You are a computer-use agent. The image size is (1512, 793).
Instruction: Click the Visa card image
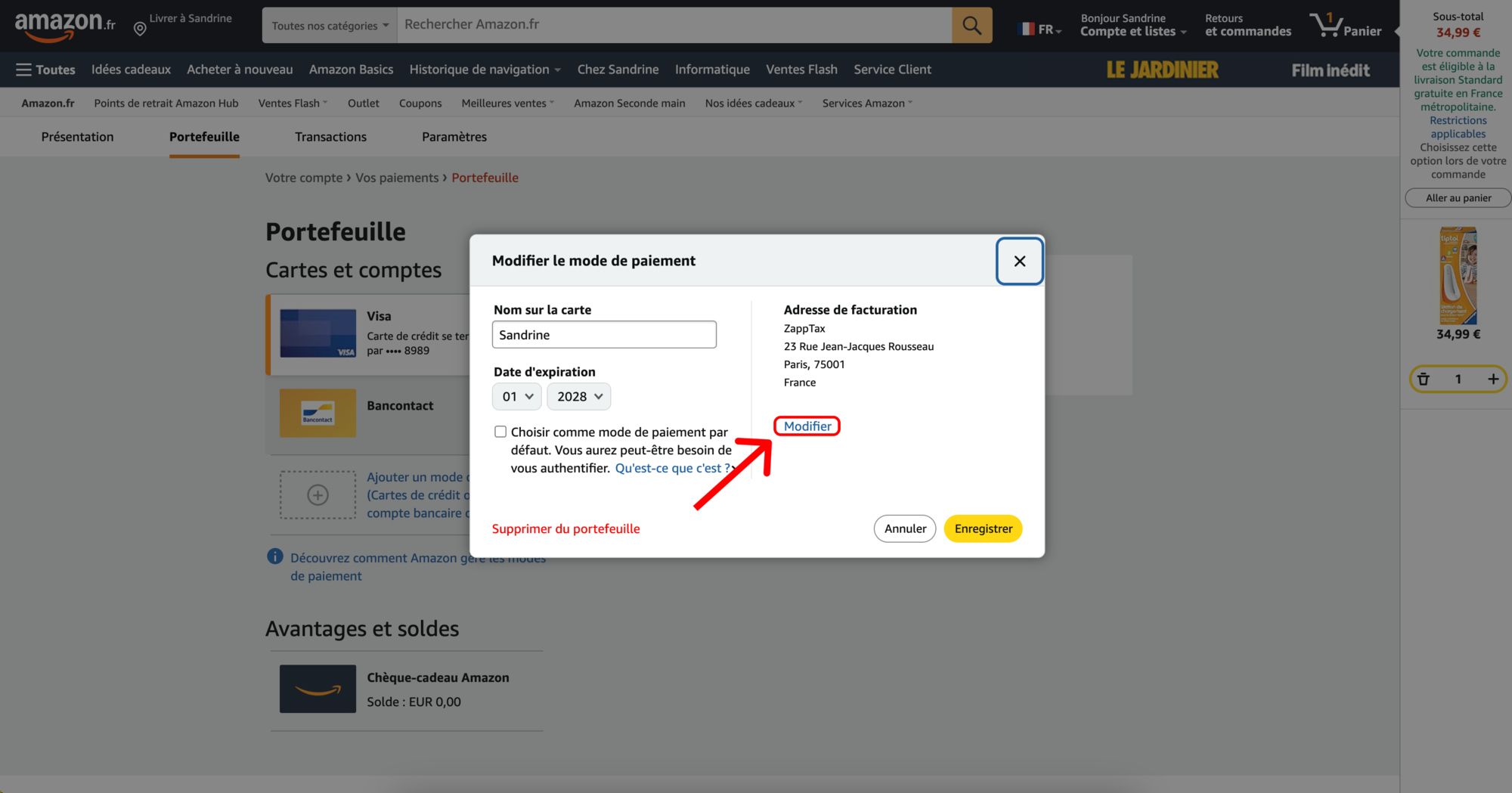tap(318, 333)
